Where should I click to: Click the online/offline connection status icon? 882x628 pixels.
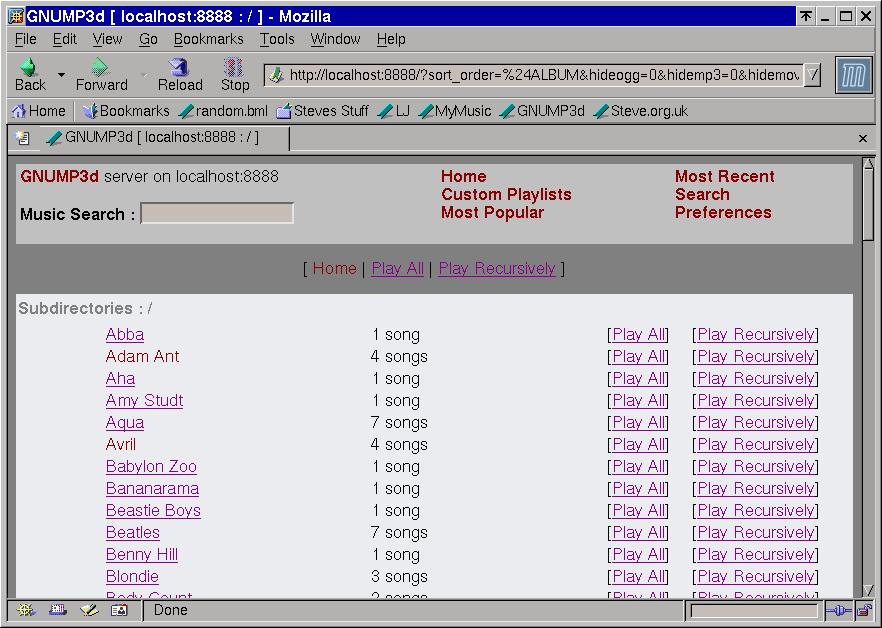click(x=839, y=611)
